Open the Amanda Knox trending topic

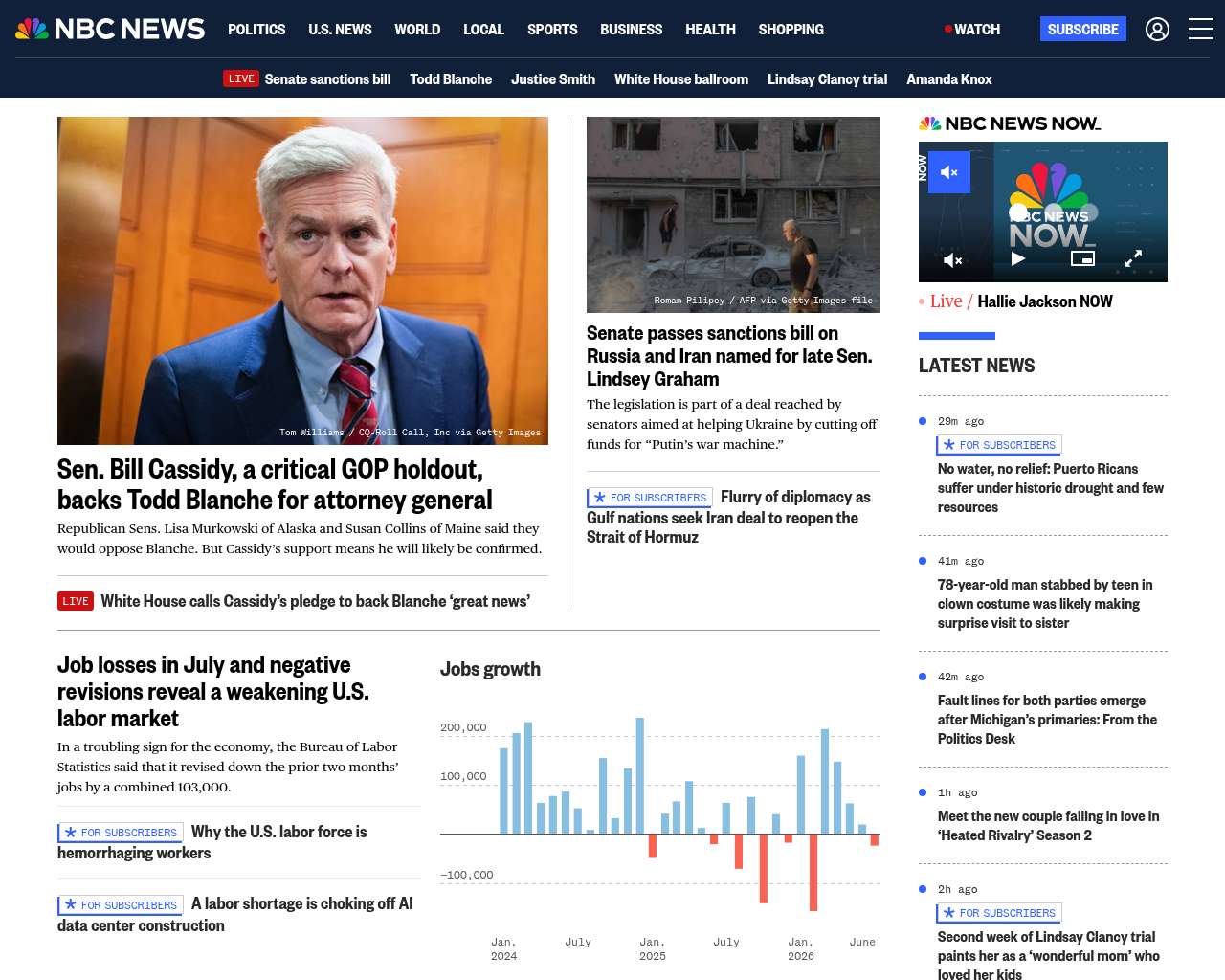tap(949, 79)
